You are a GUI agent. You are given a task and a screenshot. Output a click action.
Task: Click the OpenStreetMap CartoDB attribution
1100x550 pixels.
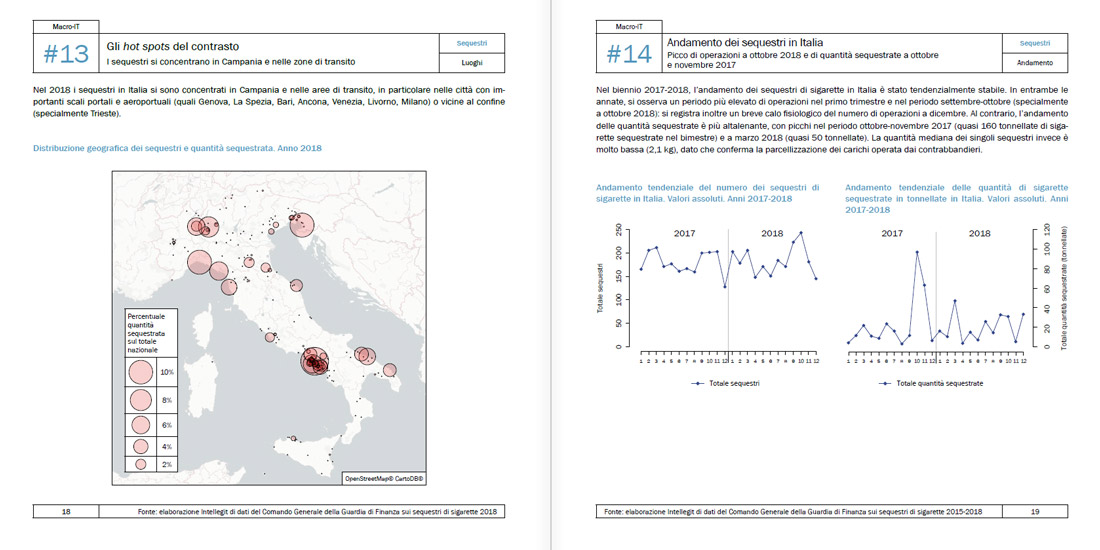pos(385,479)
